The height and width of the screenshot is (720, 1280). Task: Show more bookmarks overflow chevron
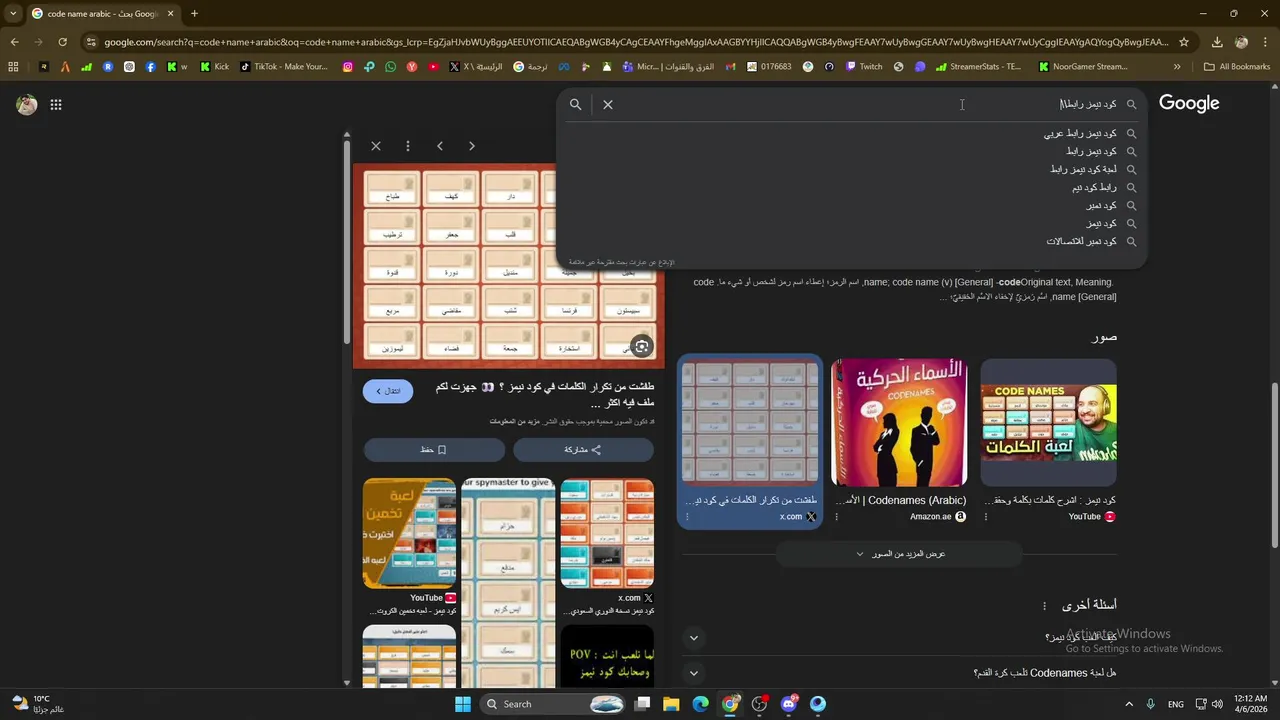click(1177, 67)
